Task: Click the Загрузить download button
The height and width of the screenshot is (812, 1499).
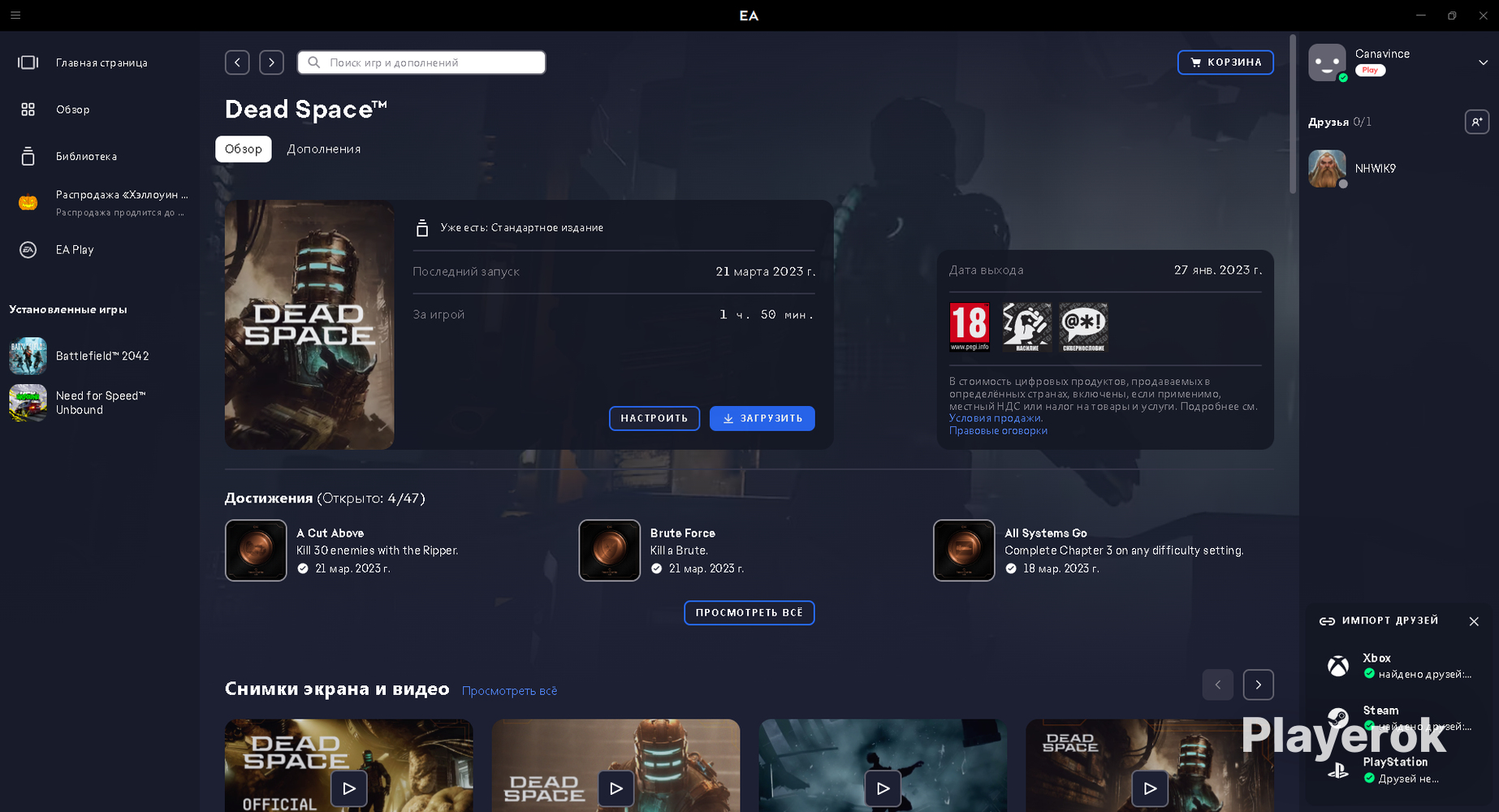Action: tap(762, 418)
